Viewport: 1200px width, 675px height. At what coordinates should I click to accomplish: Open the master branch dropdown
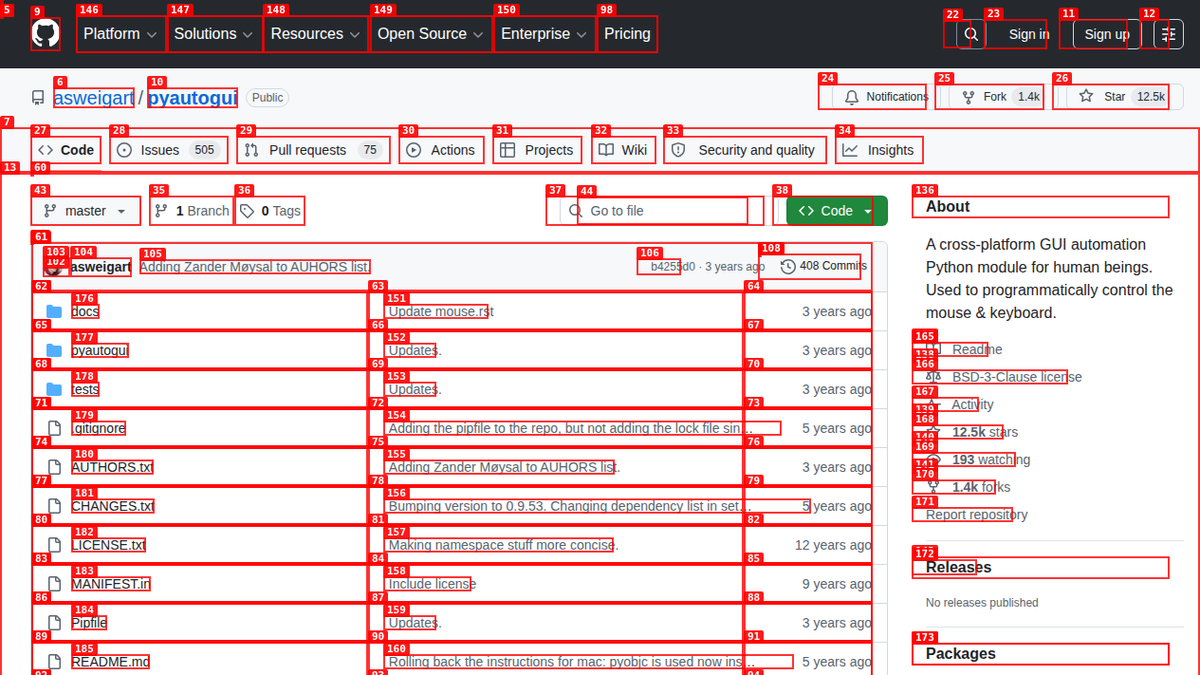(85, 211)
